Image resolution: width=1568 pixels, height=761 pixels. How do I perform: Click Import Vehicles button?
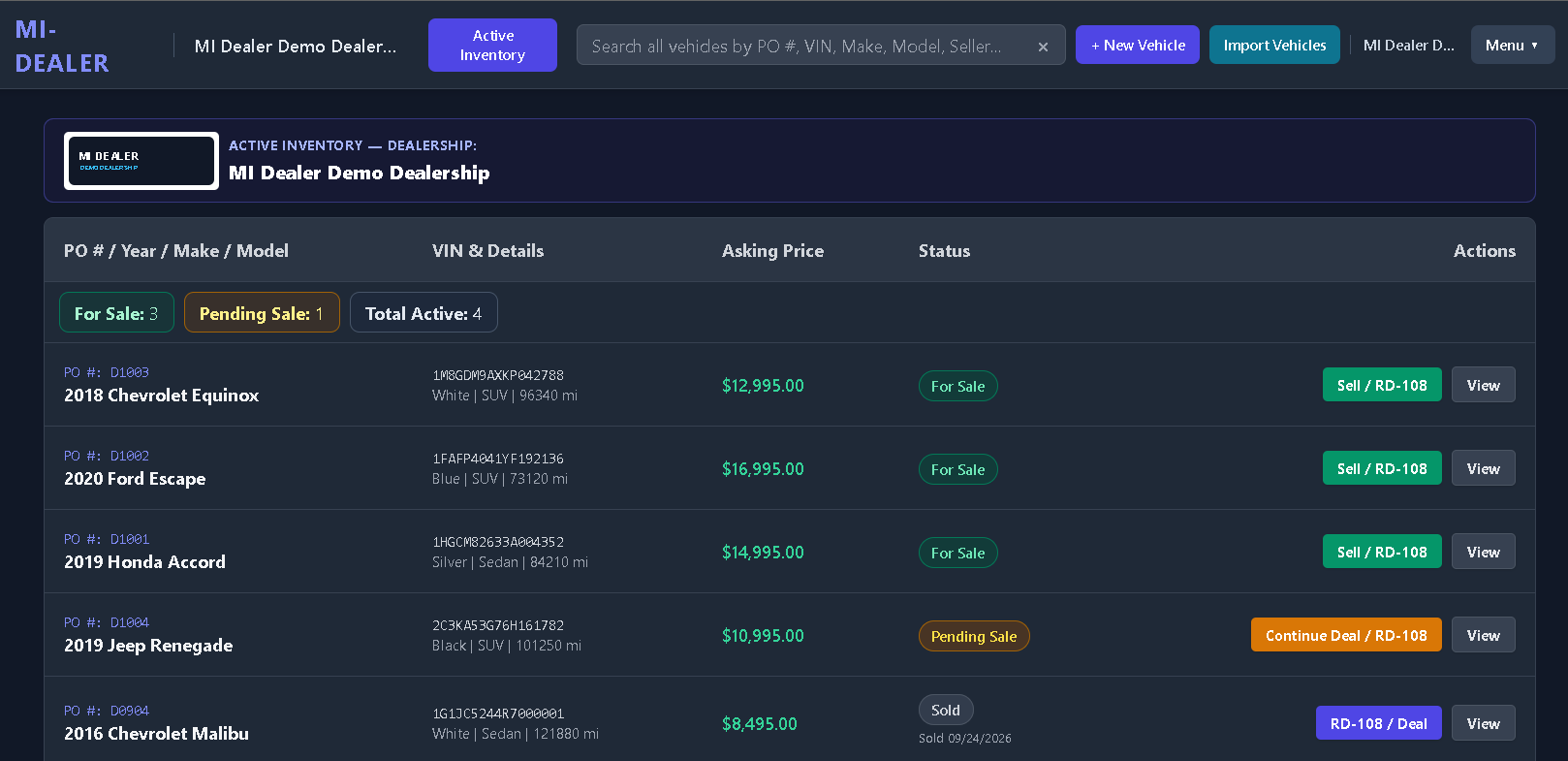click(1274, 45)
